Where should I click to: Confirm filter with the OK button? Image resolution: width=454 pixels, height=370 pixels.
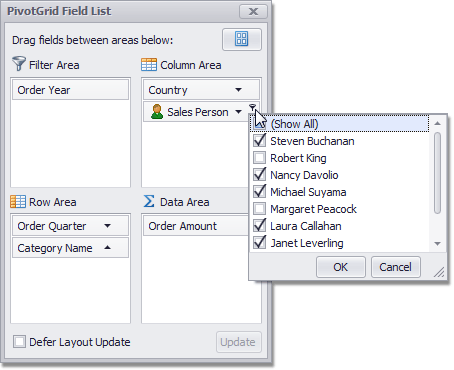click(x=341, y=267)
